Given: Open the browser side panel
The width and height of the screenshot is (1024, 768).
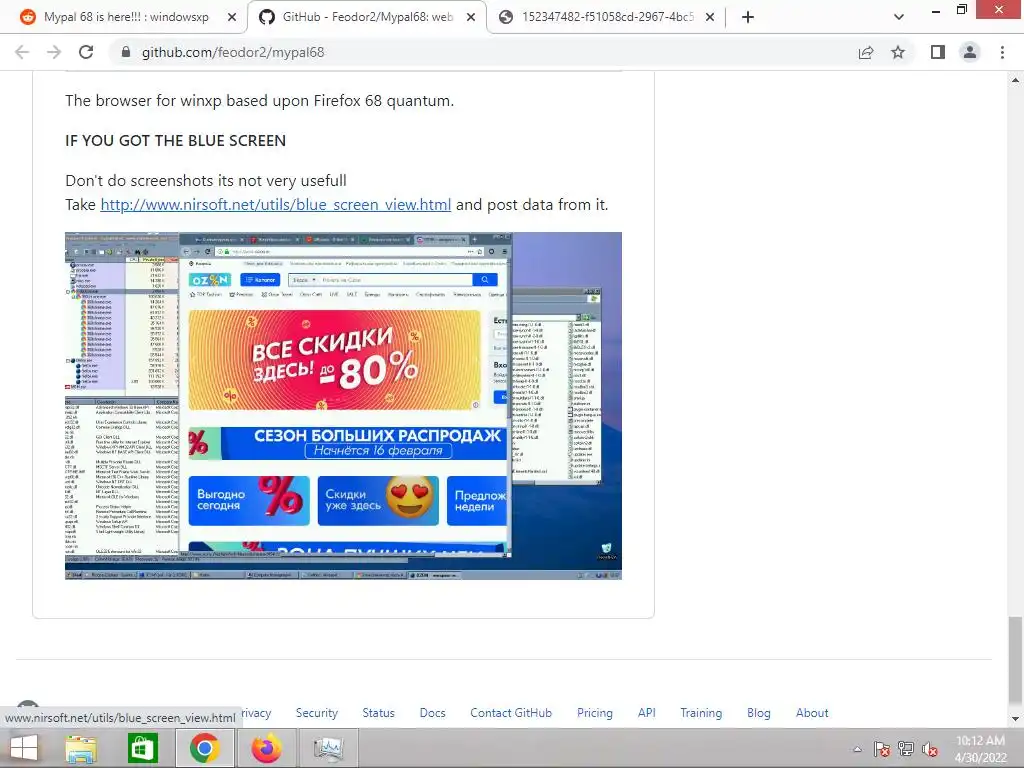Looking at the screenshot, I should coord(938,52).
